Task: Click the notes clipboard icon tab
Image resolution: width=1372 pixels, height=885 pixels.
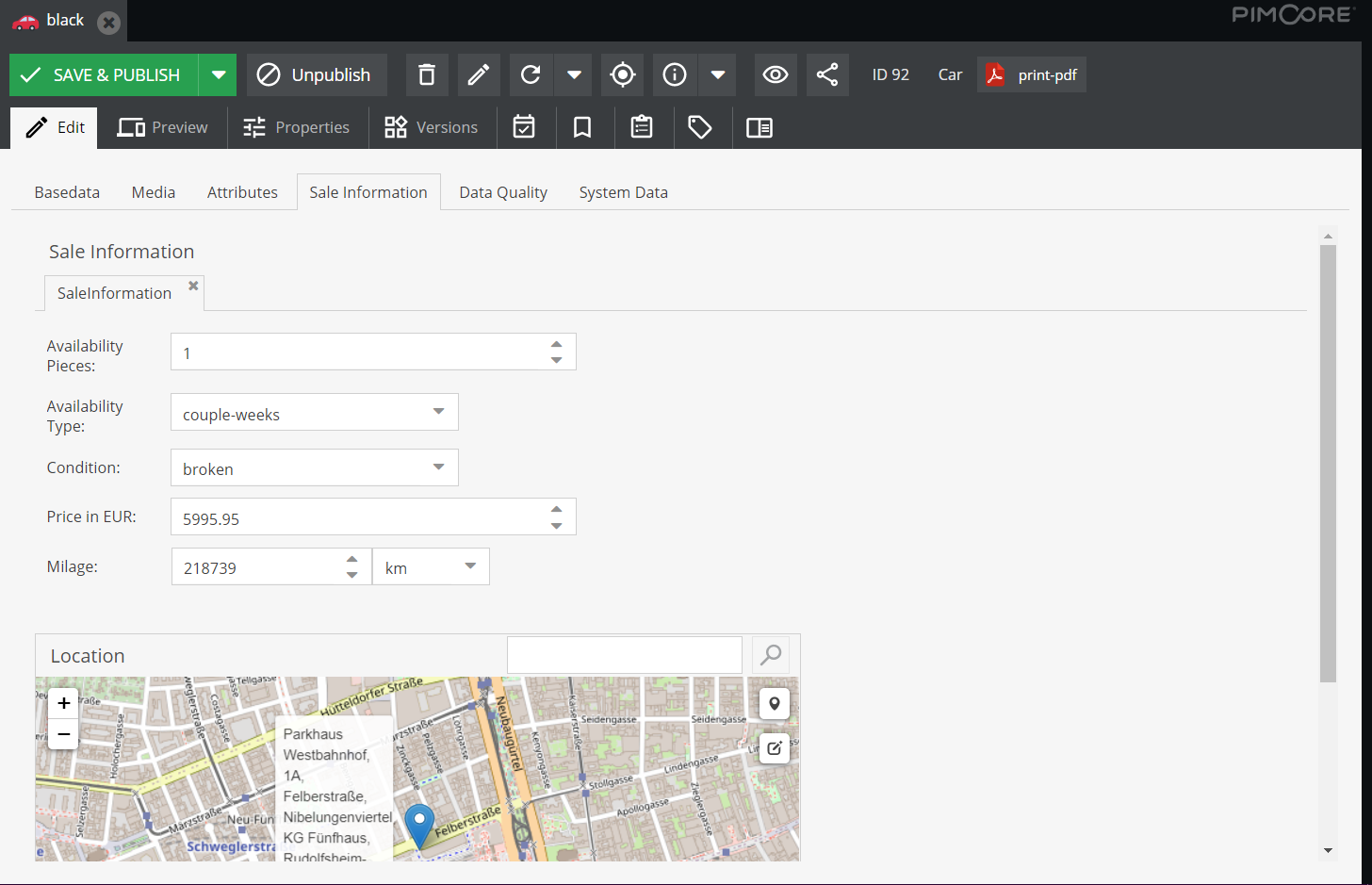Action: pos(642,127)
